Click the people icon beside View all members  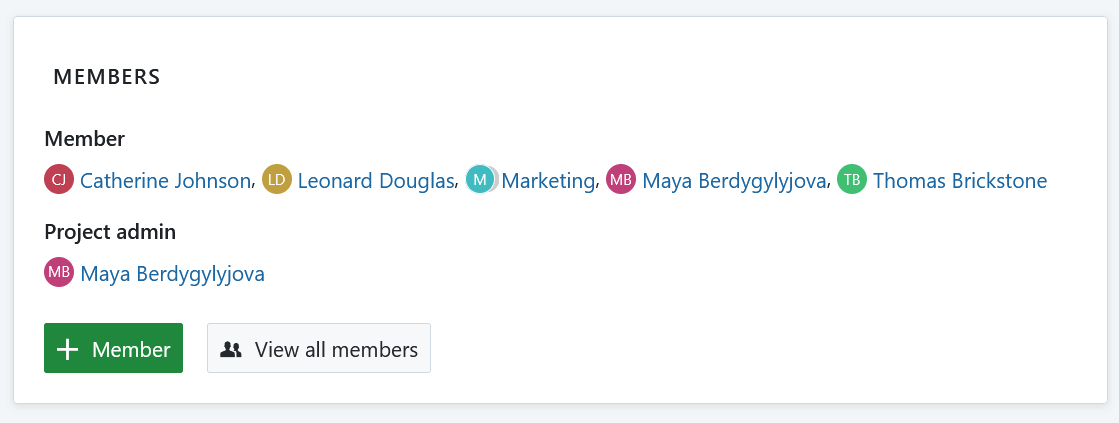(231, 349)
